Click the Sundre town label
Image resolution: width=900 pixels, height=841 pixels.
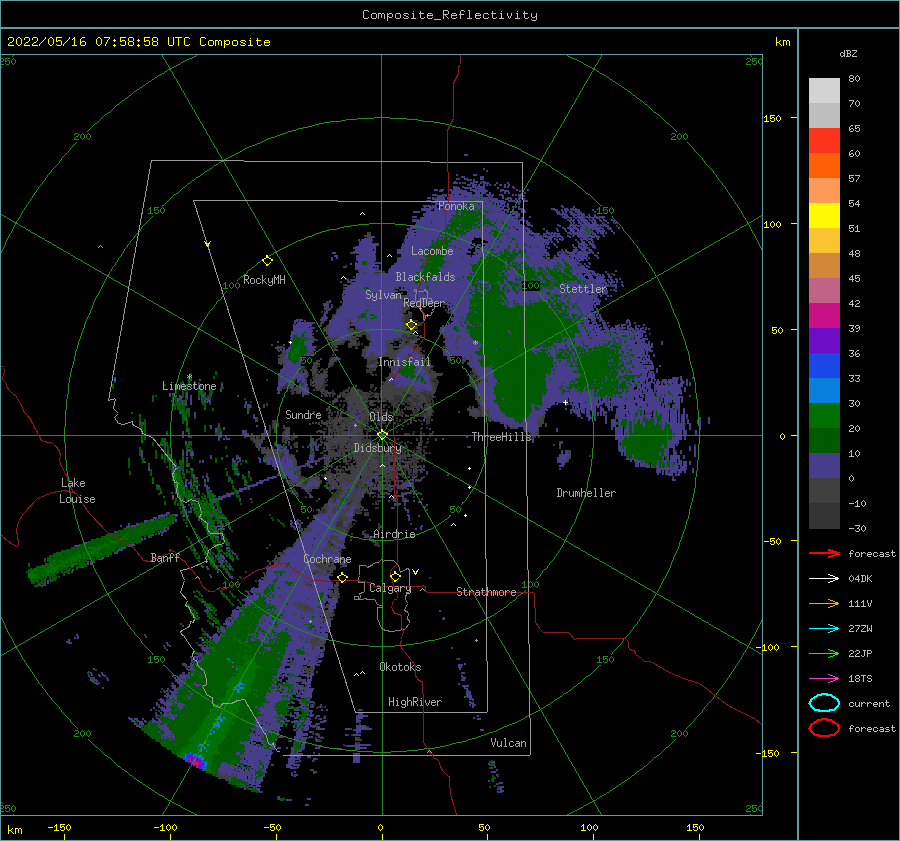click(x=303, y=414)
